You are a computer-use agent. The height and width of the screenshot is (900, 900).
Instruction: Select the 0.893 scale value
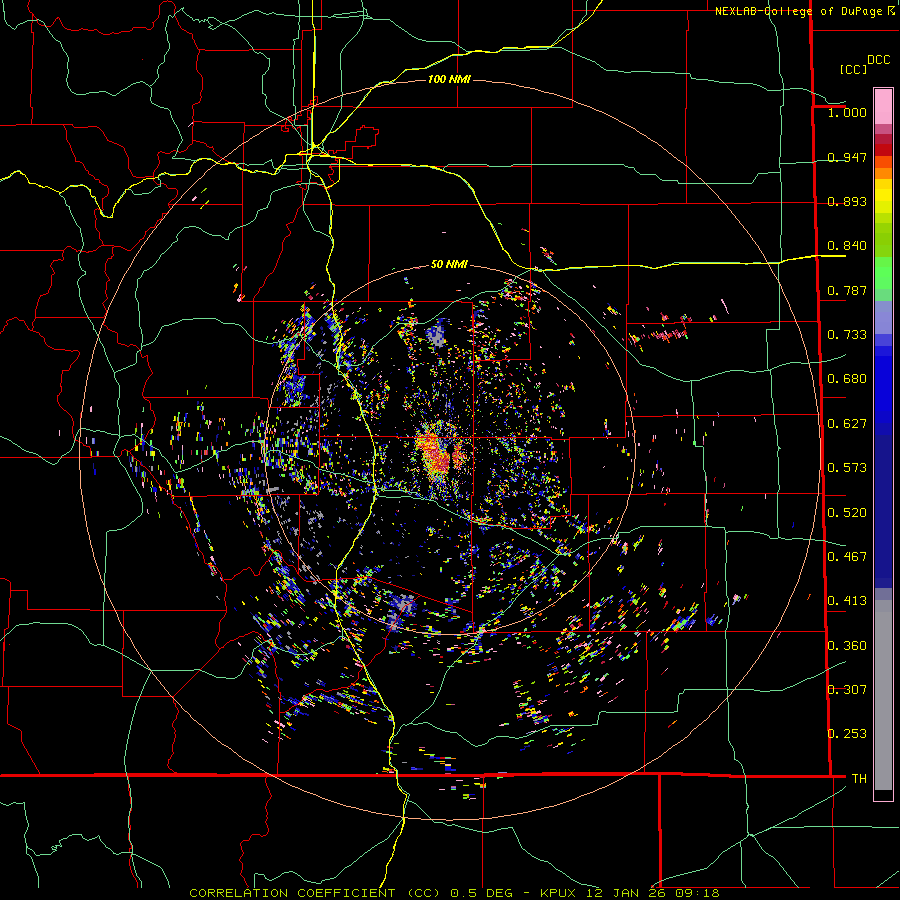(x=847, y=201)
